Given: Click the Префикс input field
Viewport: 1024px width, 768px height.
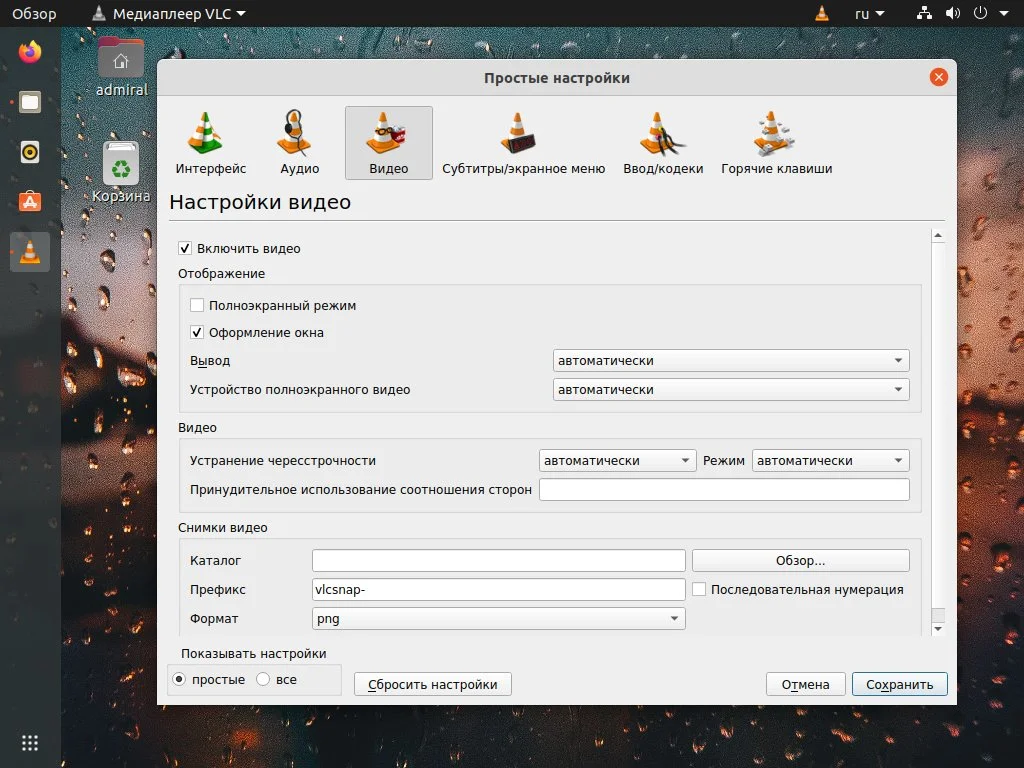Looking at the screenshot, I should pyautogui.click(x=498, y=589).
